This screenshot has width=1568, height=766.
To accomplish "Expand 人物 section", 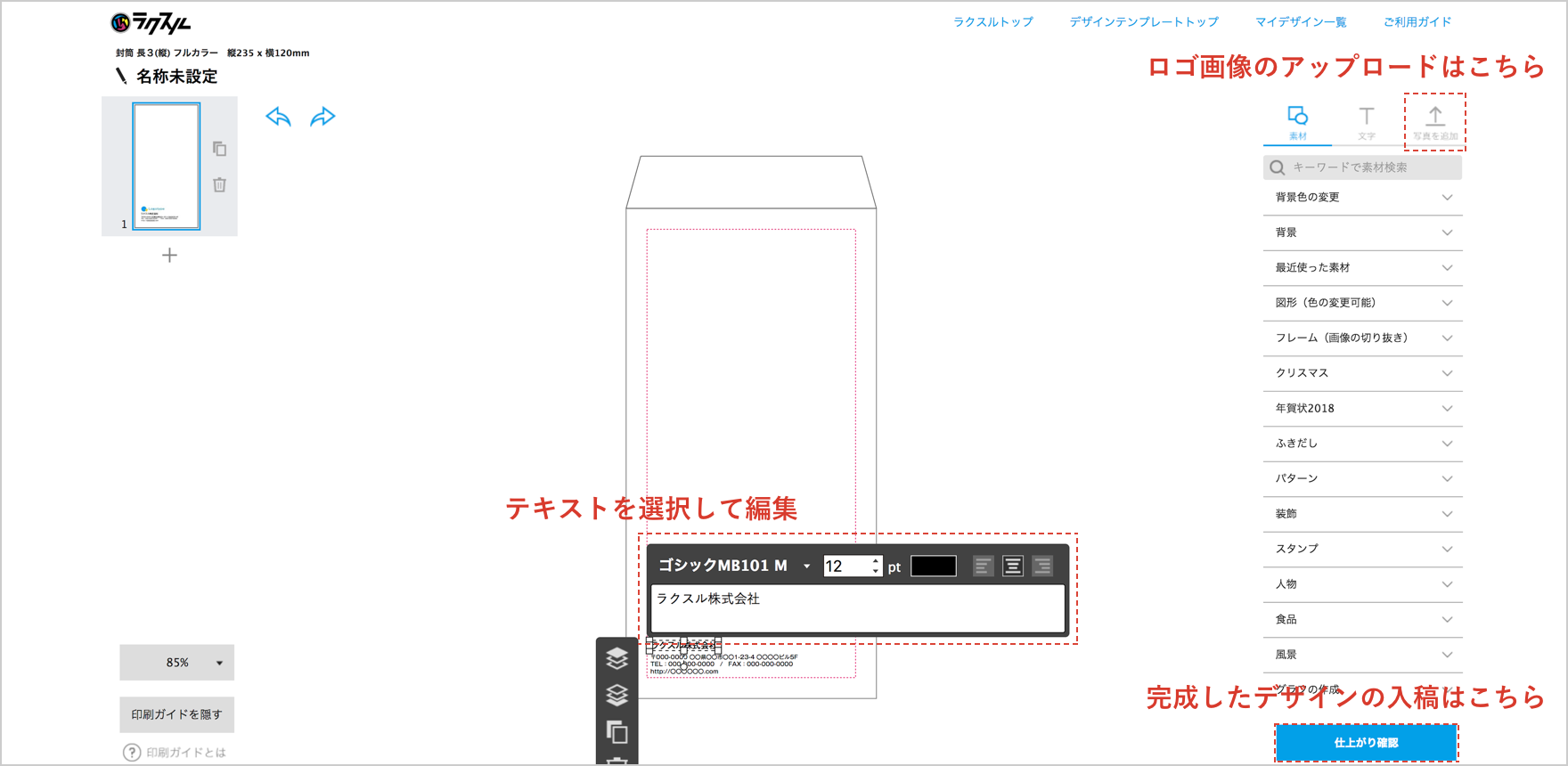I will (1362, 584).
